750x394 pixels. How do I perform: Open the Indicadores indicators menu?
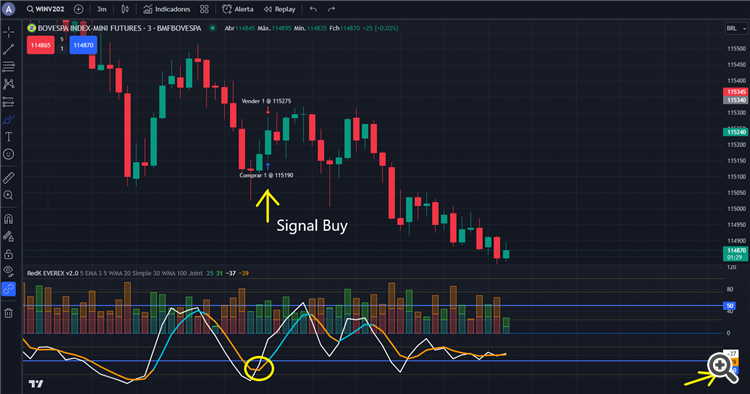coord(166,9)
